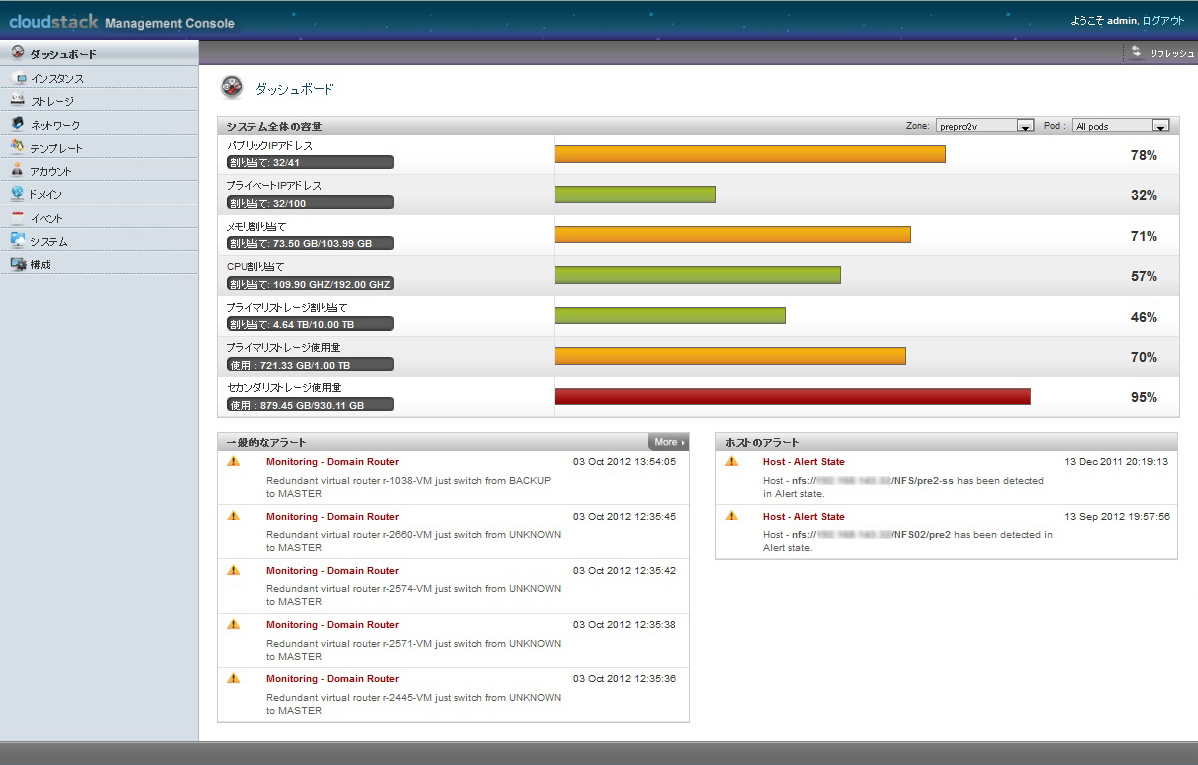
Task: Click the 割り当て: 32/100 label
Action: (x=310, y=203)
